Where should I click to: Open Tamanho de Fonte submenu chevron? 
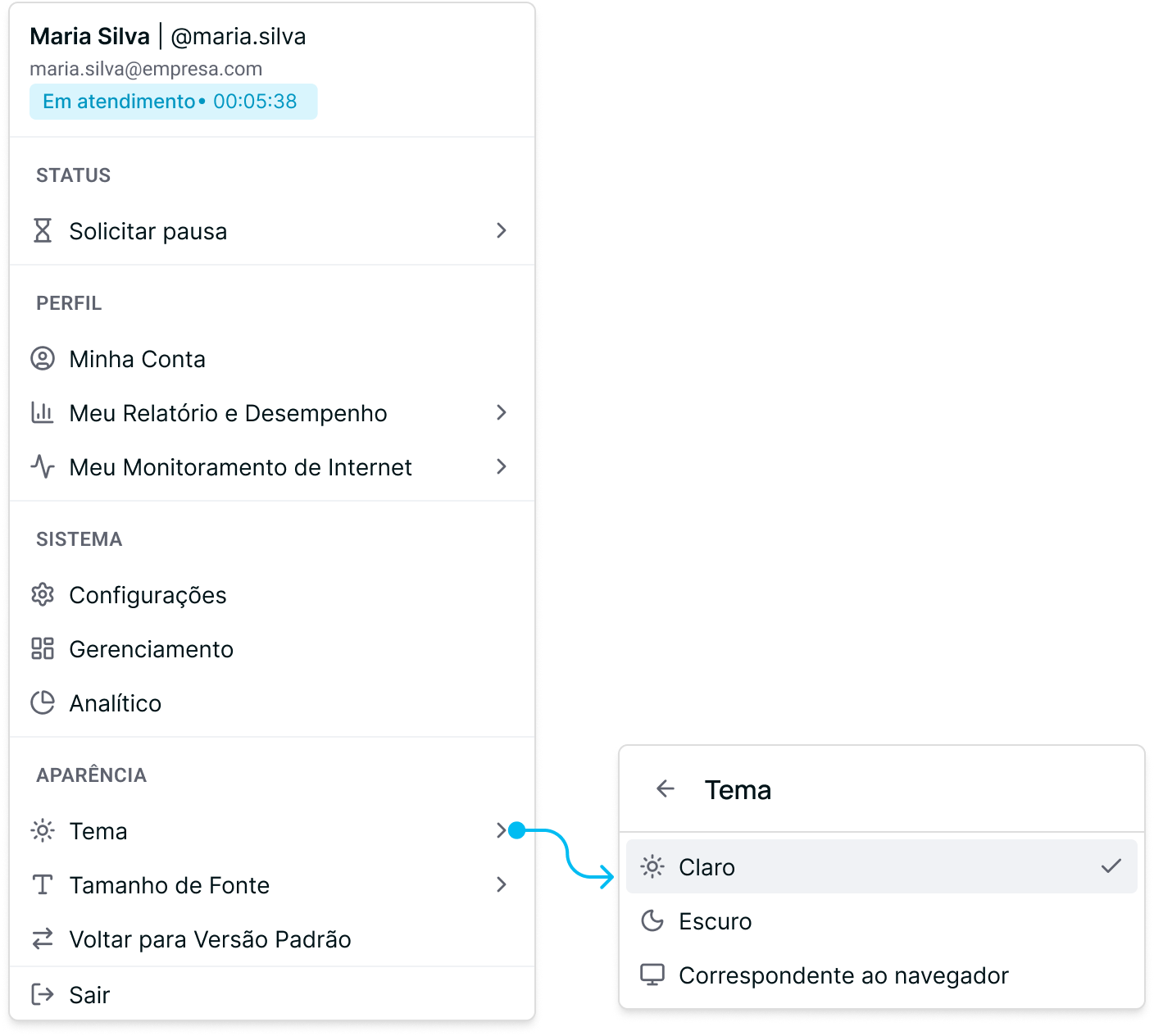(502, 884)
